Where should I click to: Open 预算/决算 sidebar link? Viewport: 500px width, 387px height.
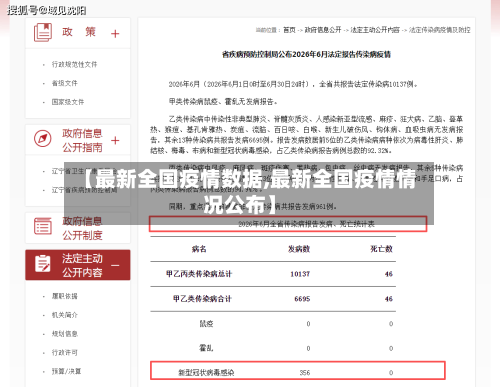point(66,371)
